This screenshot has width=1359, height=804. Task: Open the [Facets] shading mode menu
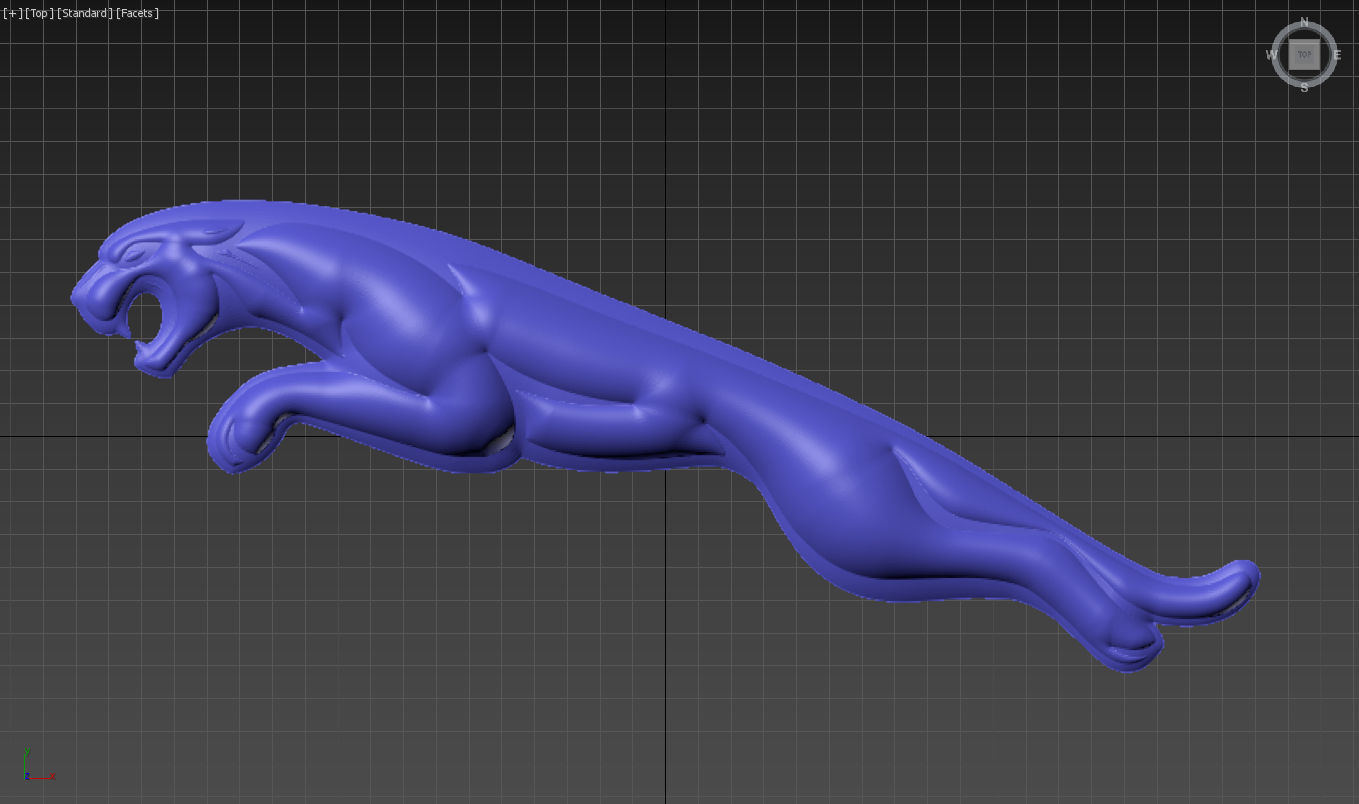pyautogui.click(x=138, y=13)
